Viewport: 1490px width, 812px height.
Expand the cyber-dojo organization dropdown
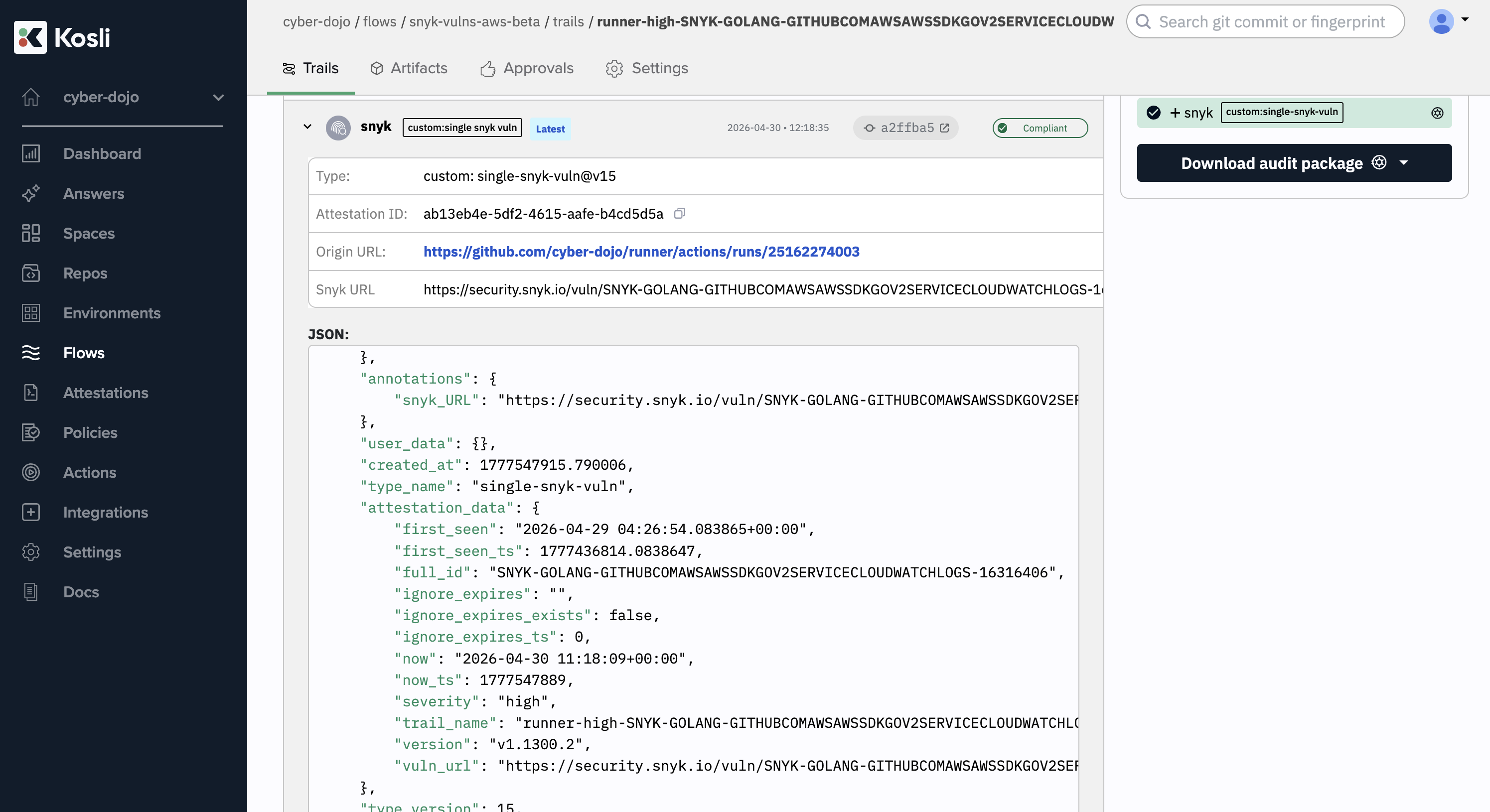pyautogui.click(x=218, y=98)
